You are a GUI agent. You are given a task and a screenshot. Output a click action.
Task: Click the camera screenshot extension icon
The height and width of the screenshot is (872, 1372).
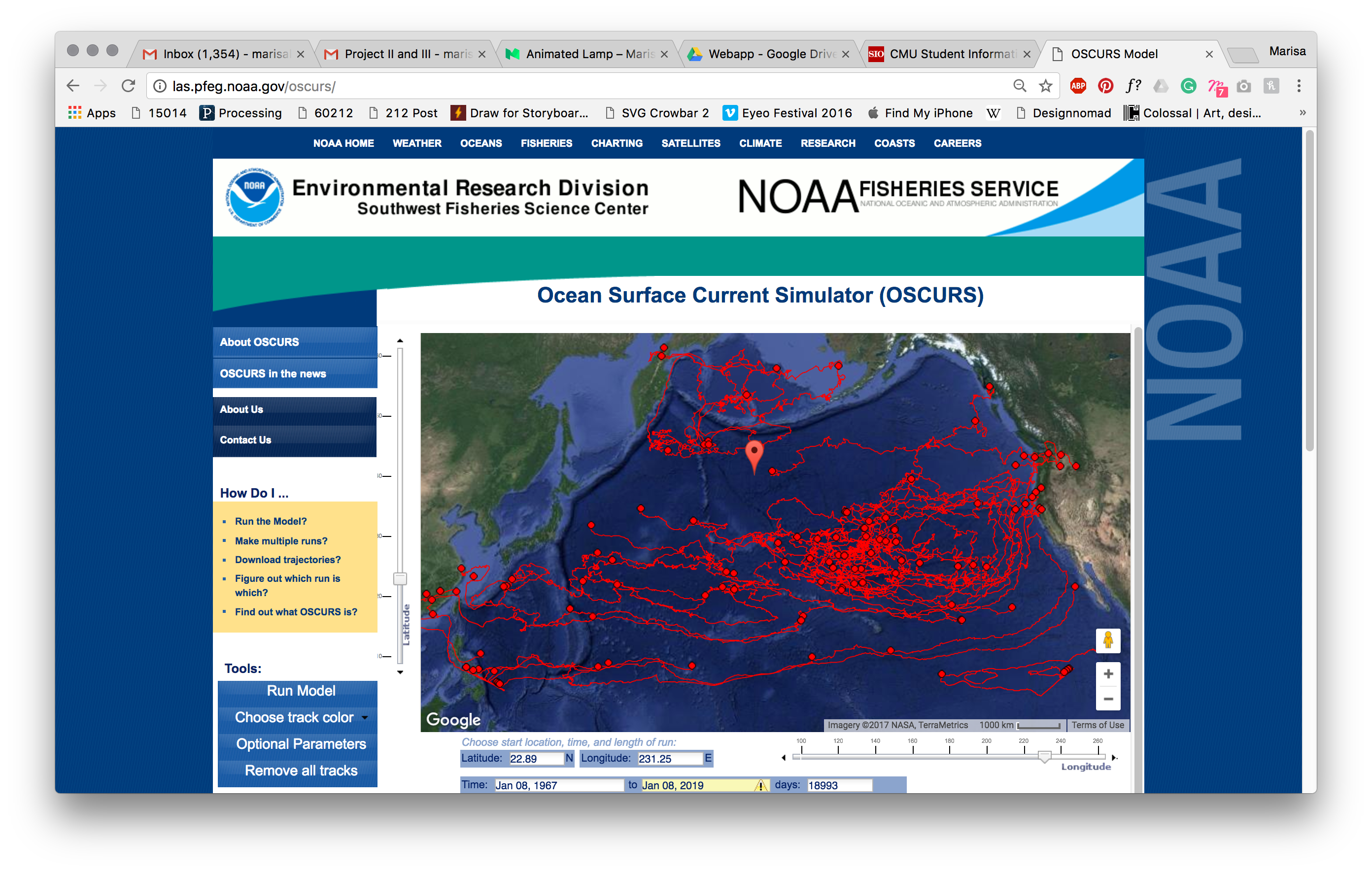click(1244, 86)
